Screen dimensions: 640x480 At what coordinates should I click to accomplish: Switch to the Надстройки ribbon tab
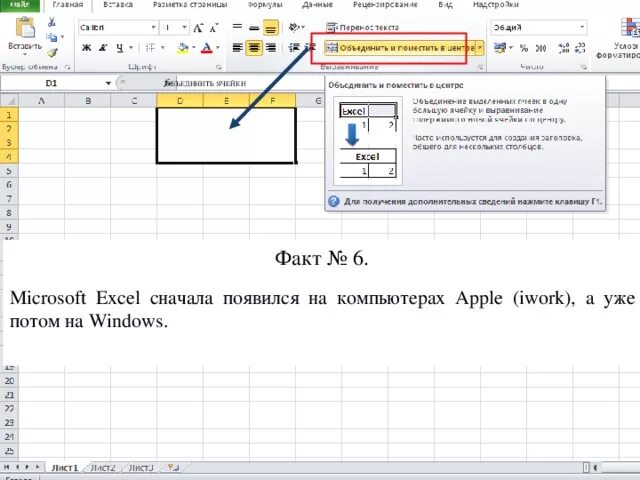pyautogui.click(x=496, y=5)
